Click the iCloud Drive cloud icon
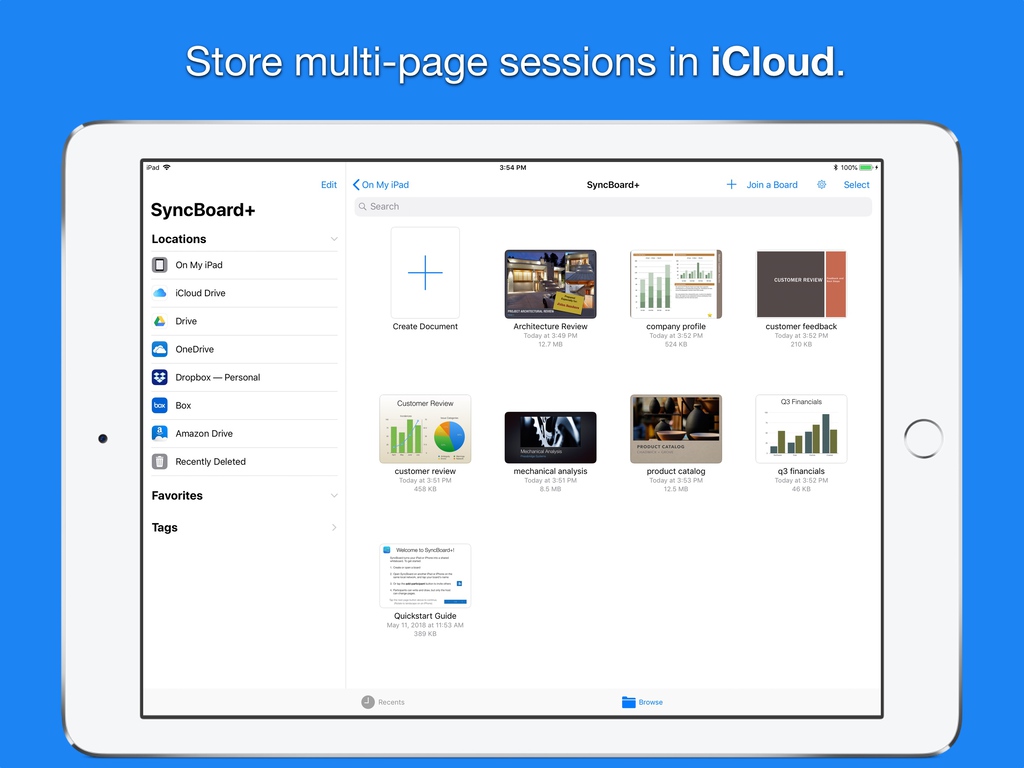1024x768 pixels. click(159, 293)
